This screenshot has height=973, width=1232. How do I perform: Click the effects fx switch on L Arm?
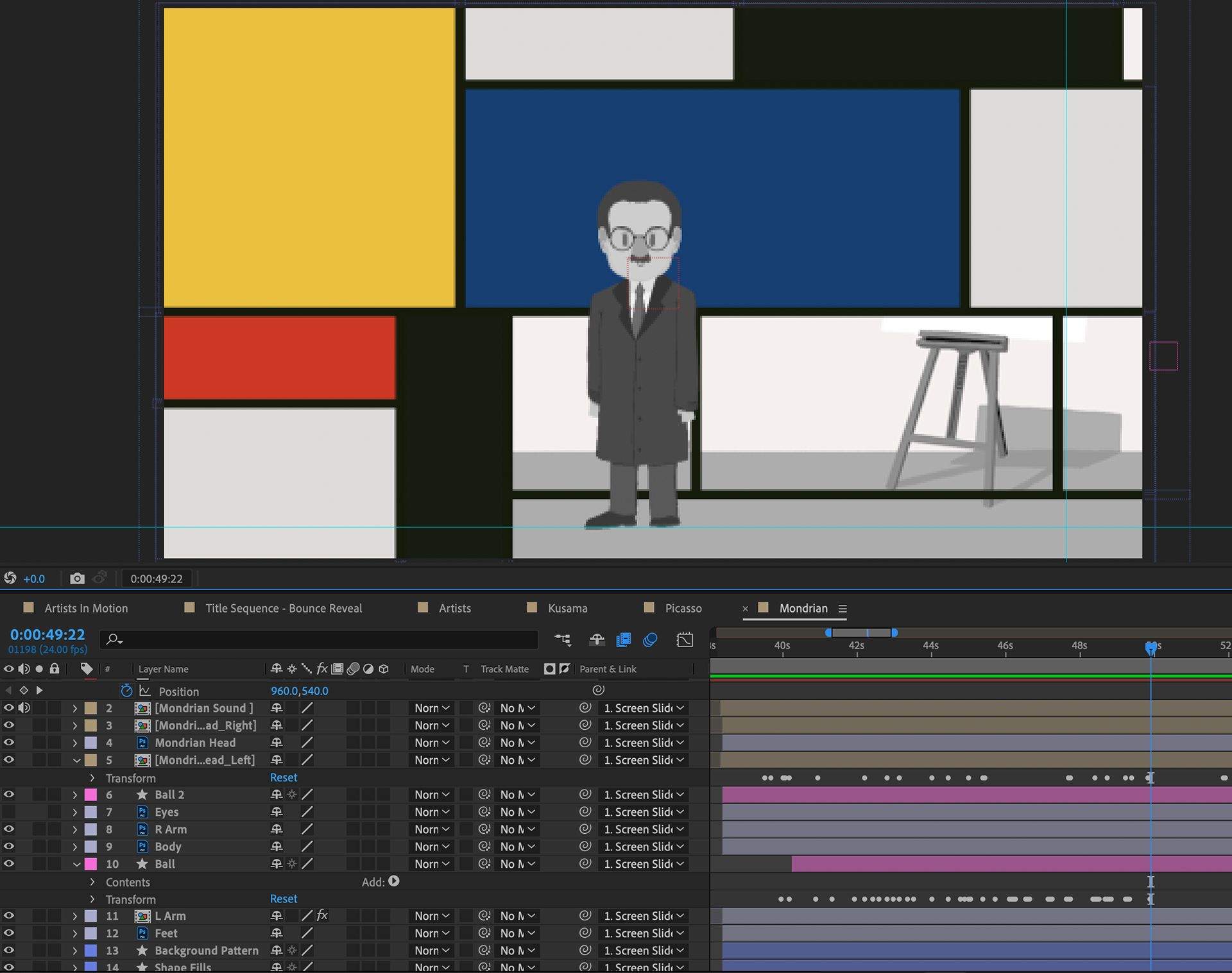(x=322, y=916)
